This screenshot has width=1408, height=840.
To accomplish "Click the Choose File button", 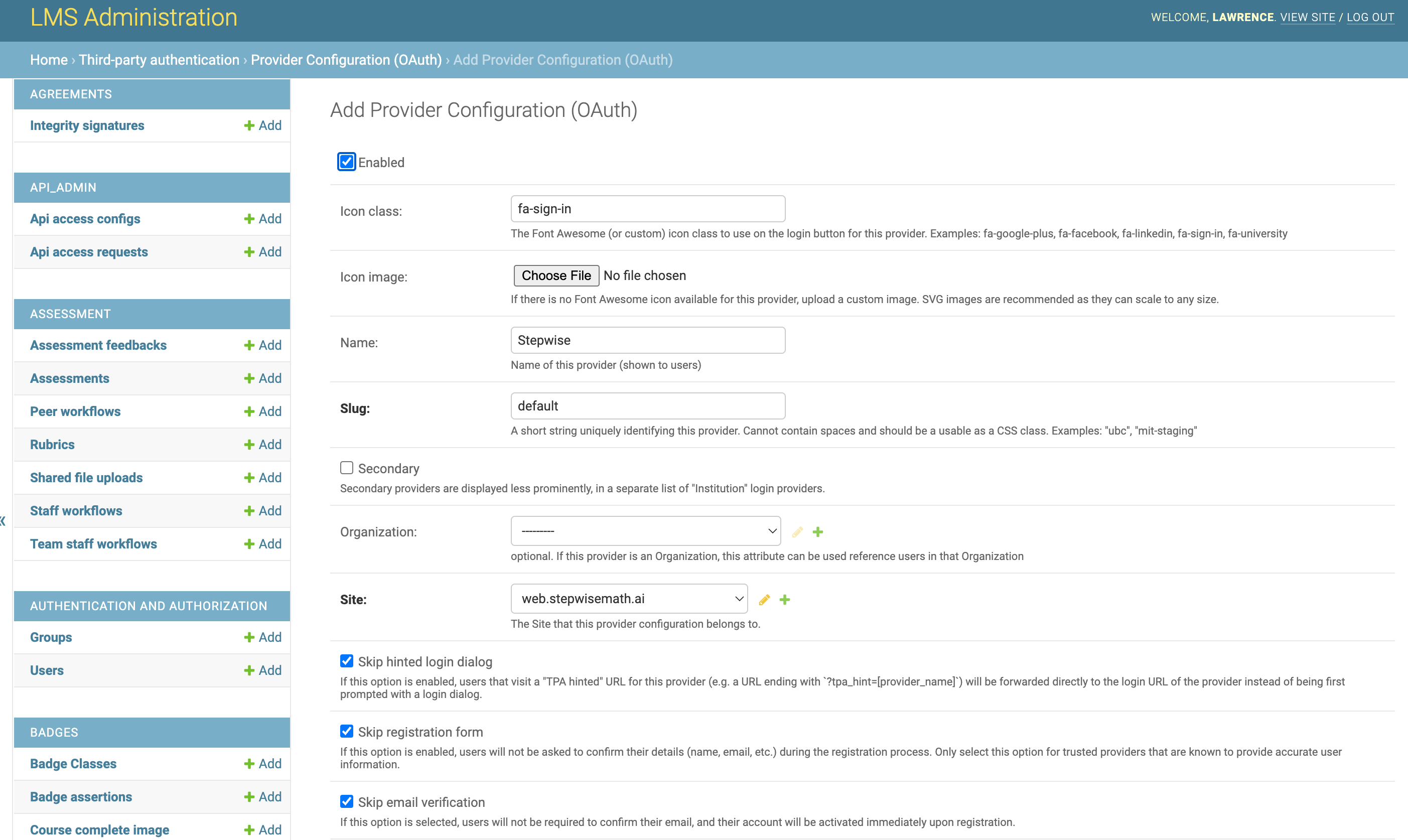I will tap(556, 275).
